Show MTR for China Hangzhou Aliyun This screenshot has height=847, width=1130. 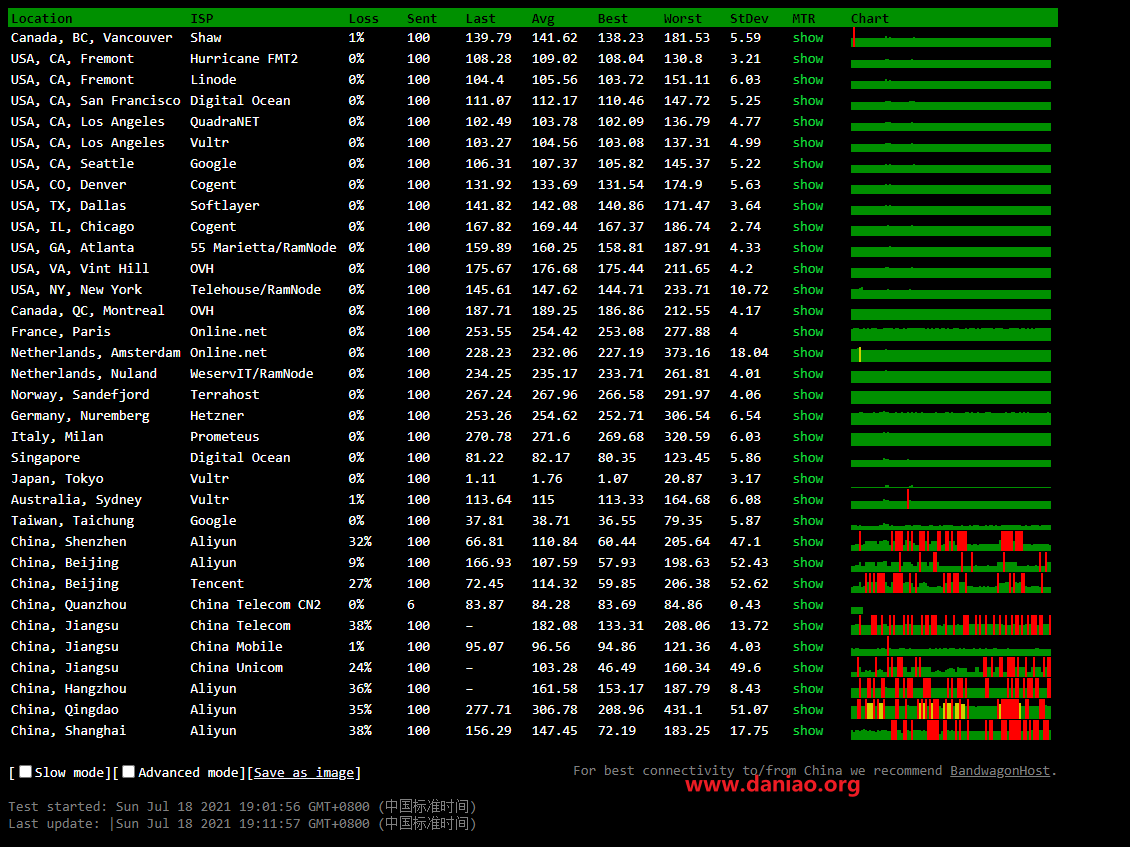point(808,688)
